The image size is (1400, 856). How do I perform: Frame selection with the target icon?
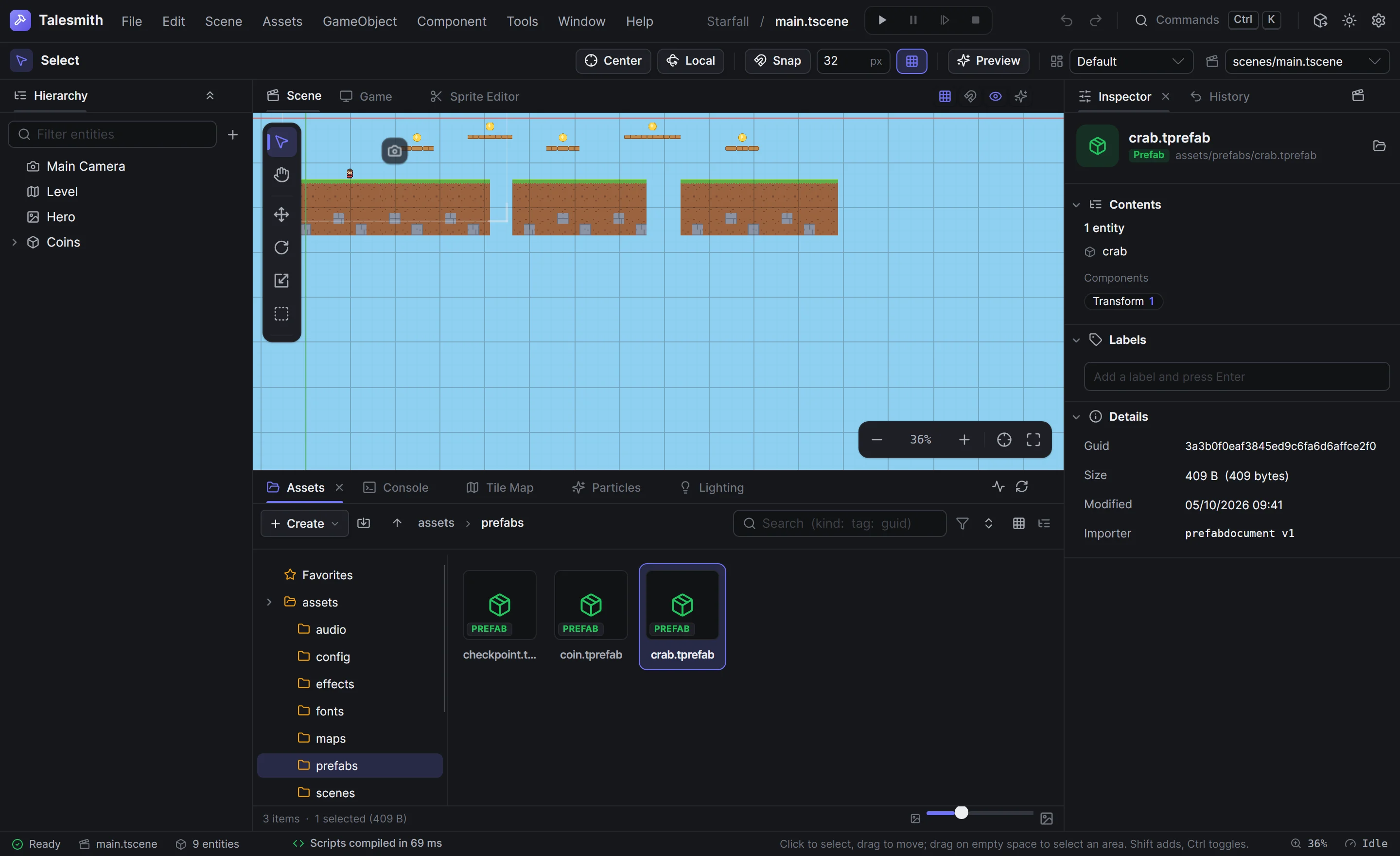1004,439
